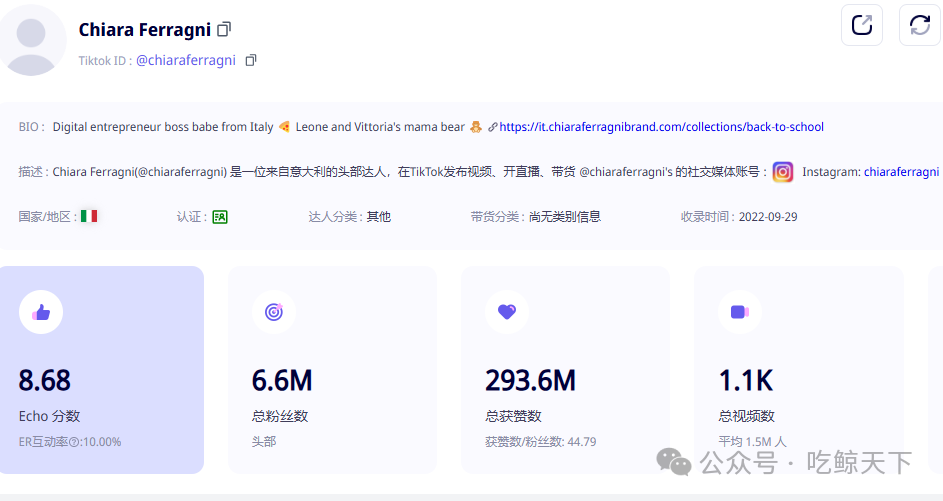Click the 收录时间 value 2022-09-29
Screen dimensions: 943x501
point(768,217)
